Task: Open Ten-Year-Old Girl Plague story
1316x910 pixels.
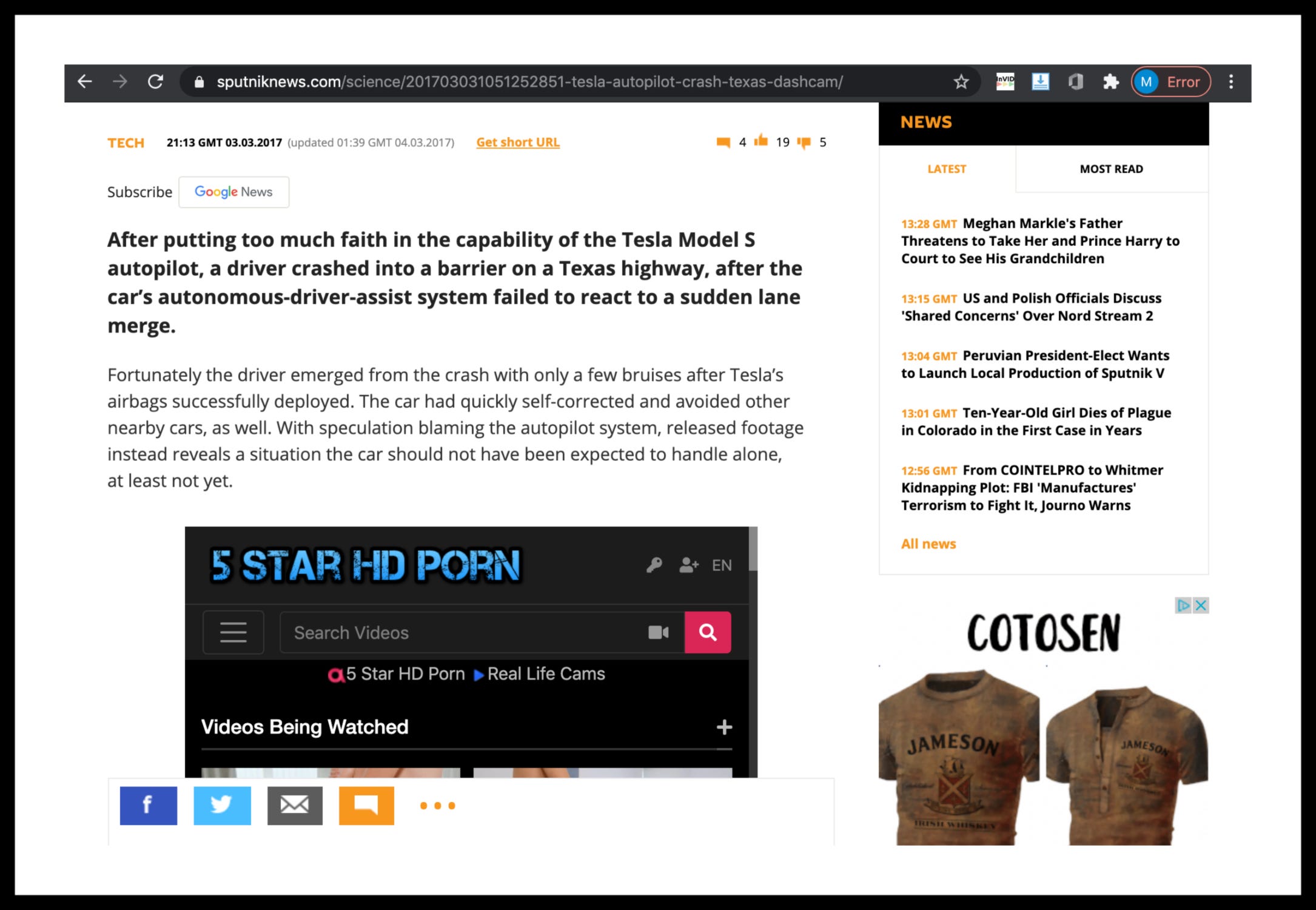Action: (x=1036, y=422)
